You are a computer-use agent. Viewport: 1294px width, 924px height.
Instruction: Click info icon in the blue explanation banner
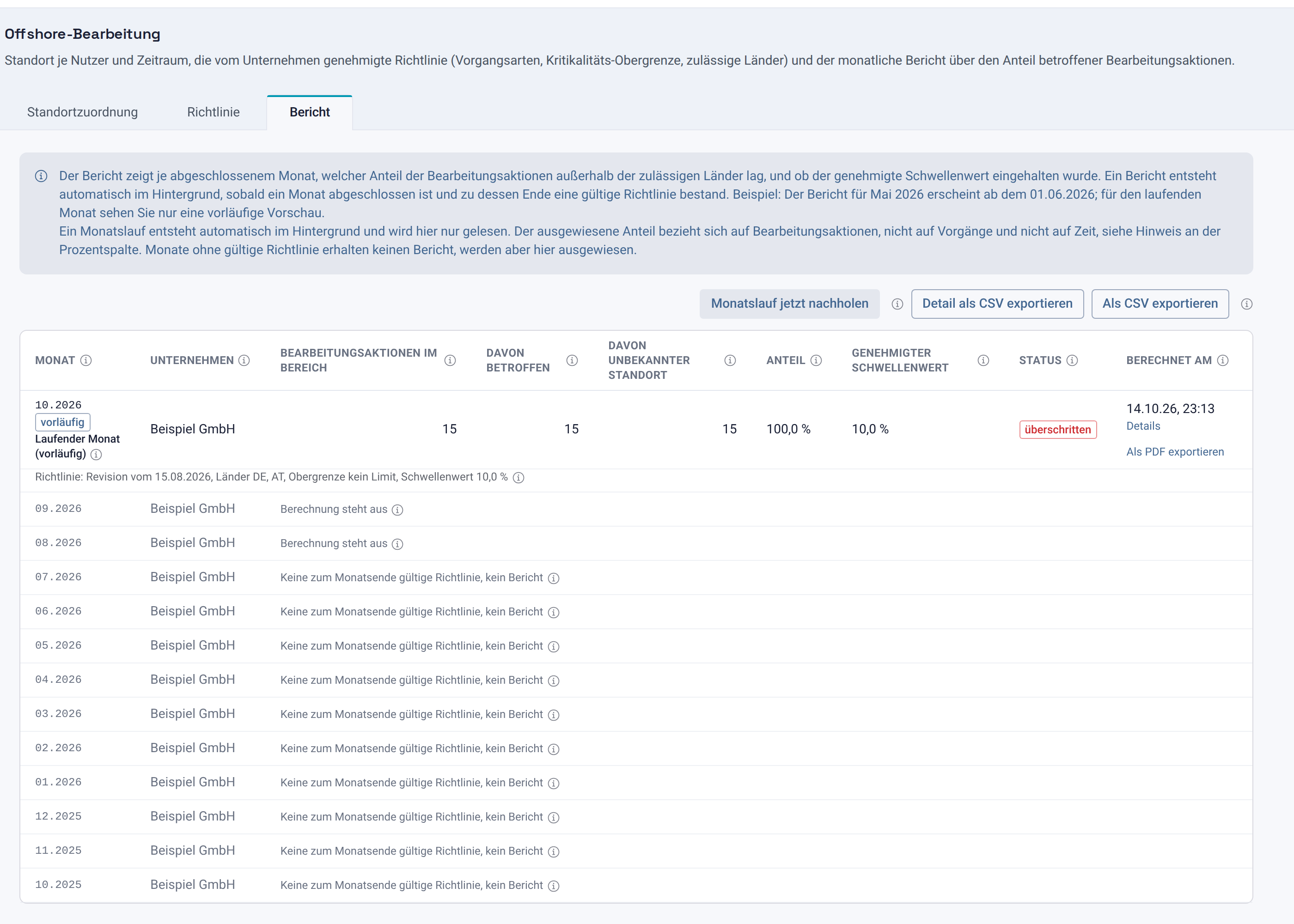pos(41,176)
